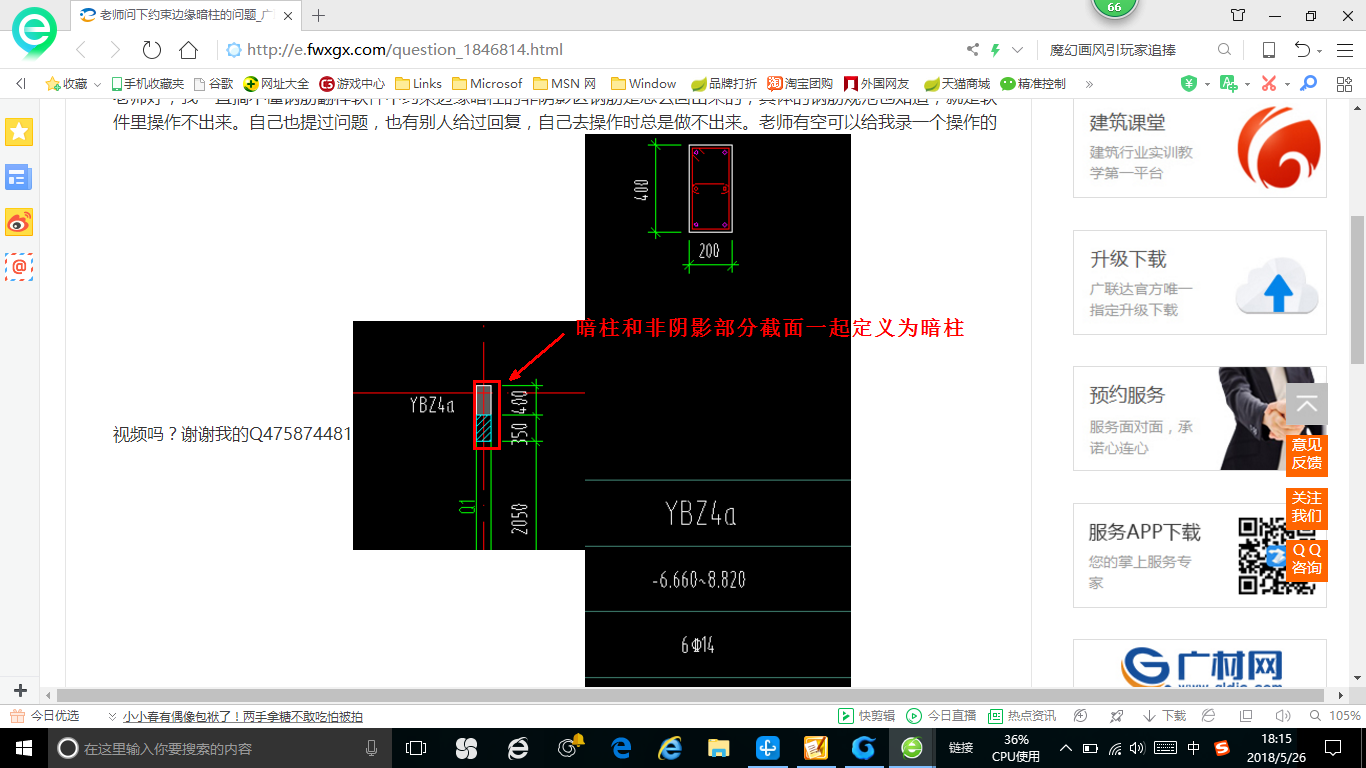Viewport: 1366px width, 768px height.
Task: Click the blue key password icon
Action: pos(1307,84)
